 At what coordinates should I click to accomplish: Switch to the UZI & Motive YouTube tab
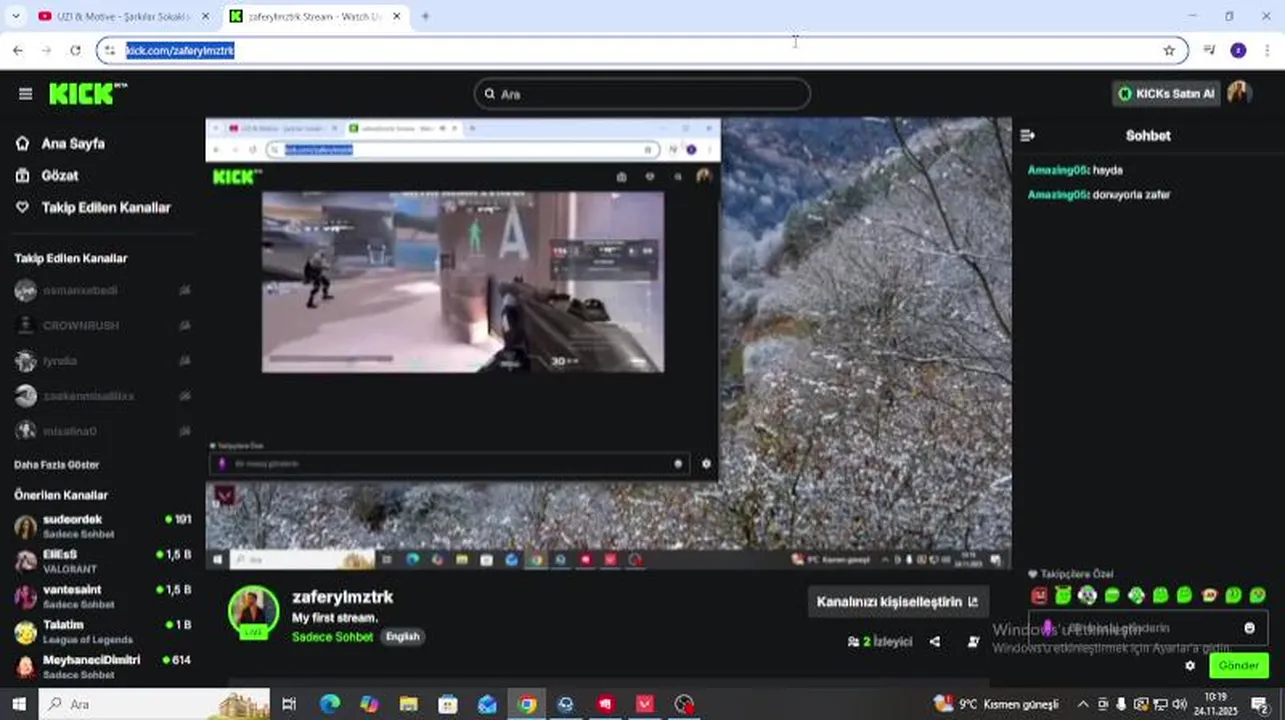click(124, 17)
